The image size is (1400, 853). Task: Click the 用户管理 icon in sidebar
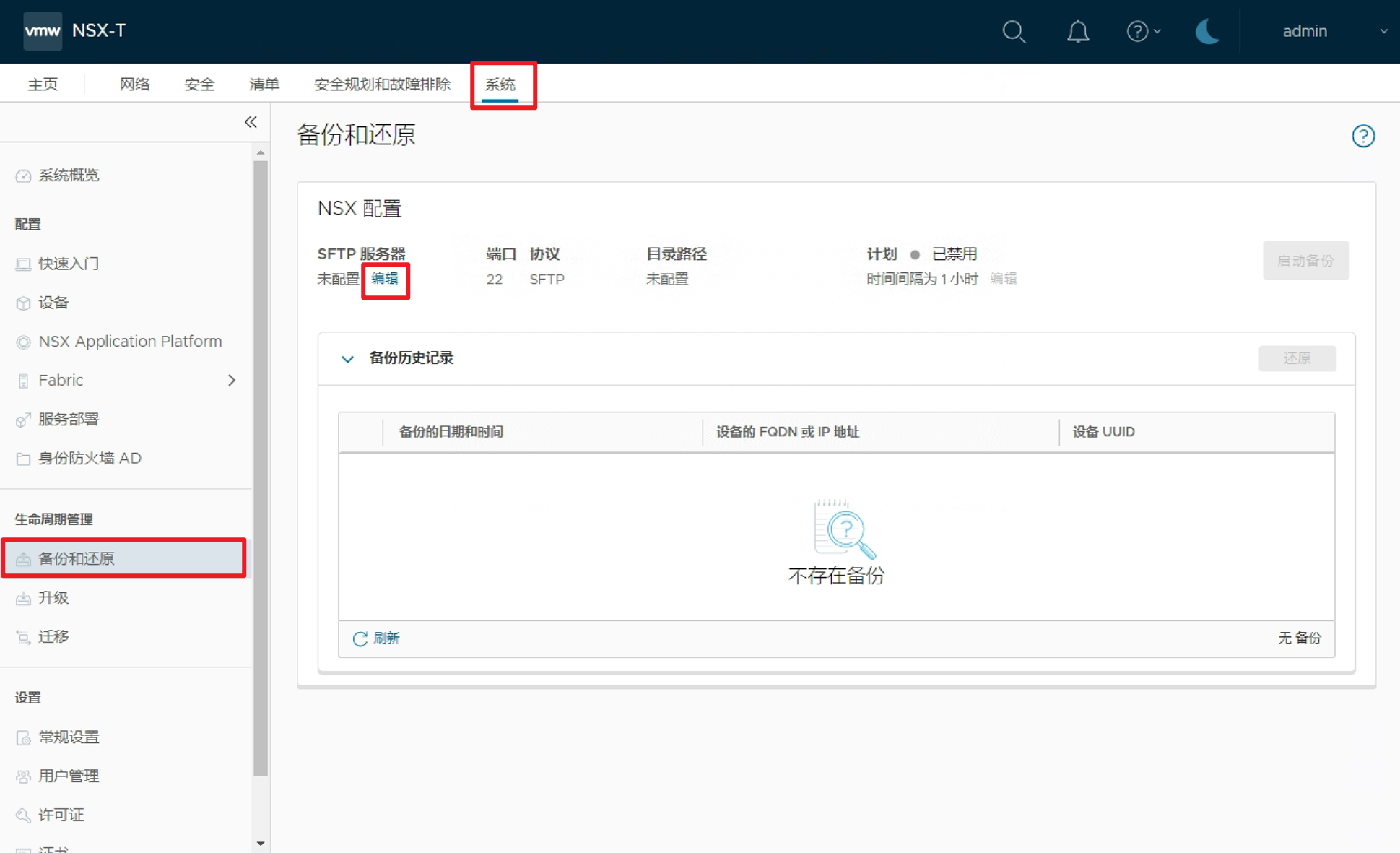[x=23, y=776]
